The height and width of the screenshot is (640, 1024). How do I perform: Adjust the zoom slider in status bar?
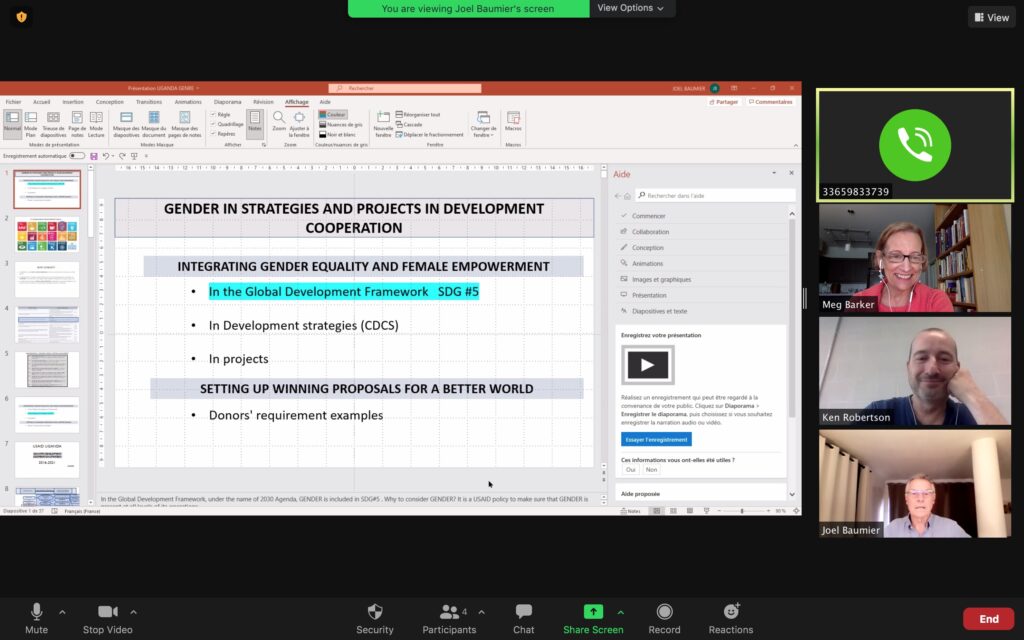[742, 511]
